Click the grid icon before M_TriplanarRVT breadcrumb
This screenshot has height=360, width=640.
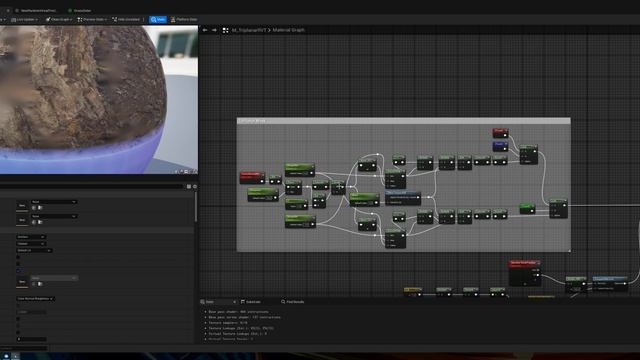[225, 30]
